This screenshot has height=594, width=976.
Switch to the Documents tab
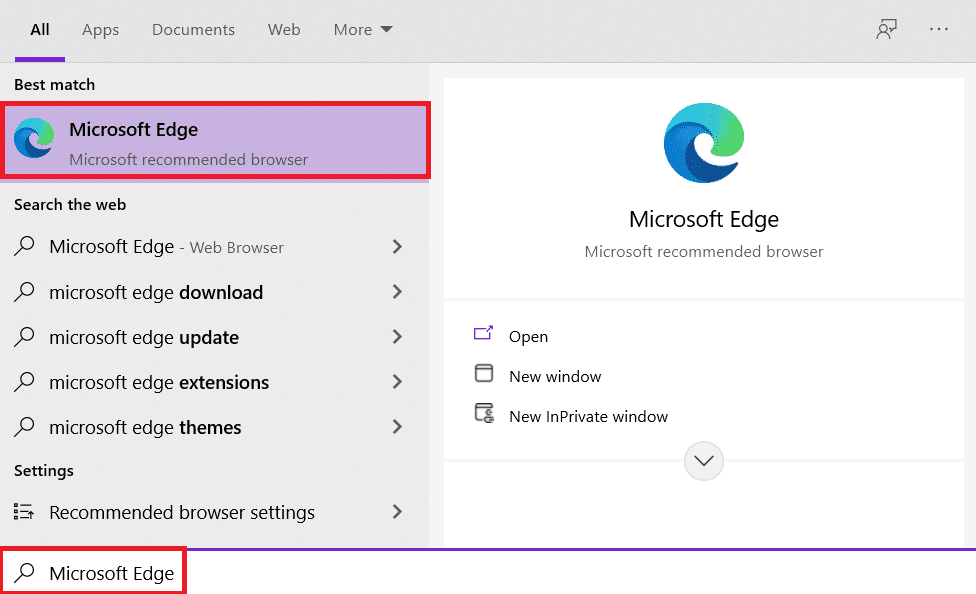coord(193,29)
